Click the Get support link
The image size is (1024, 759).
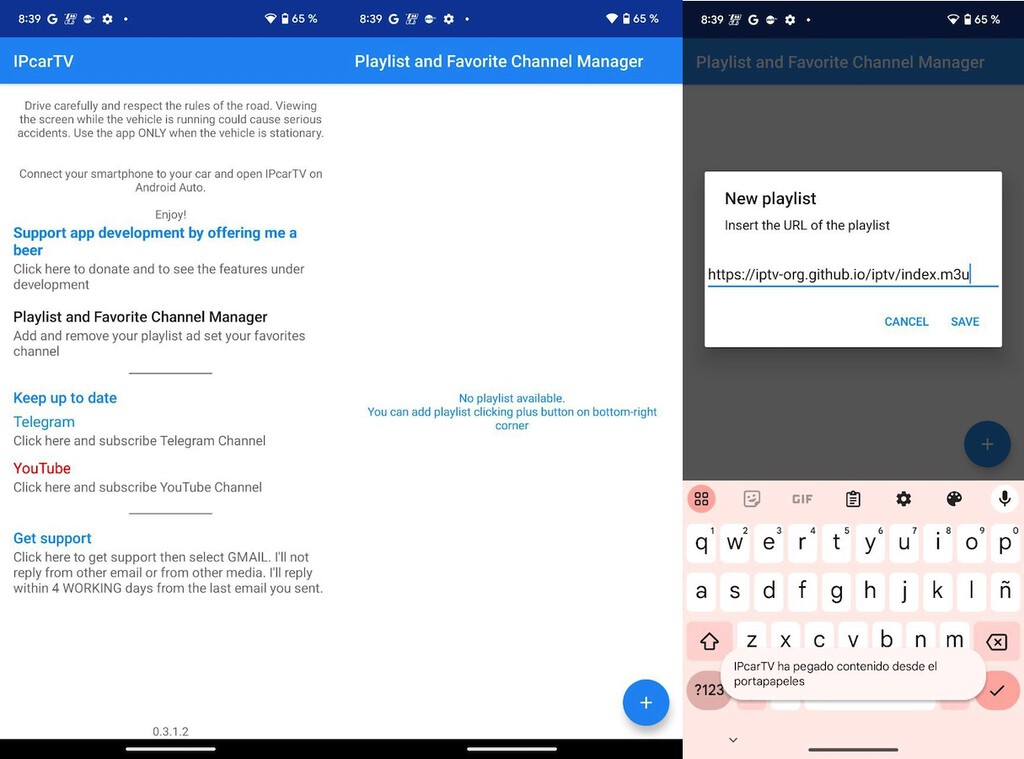pyautogui.click(x=52, y=538)
